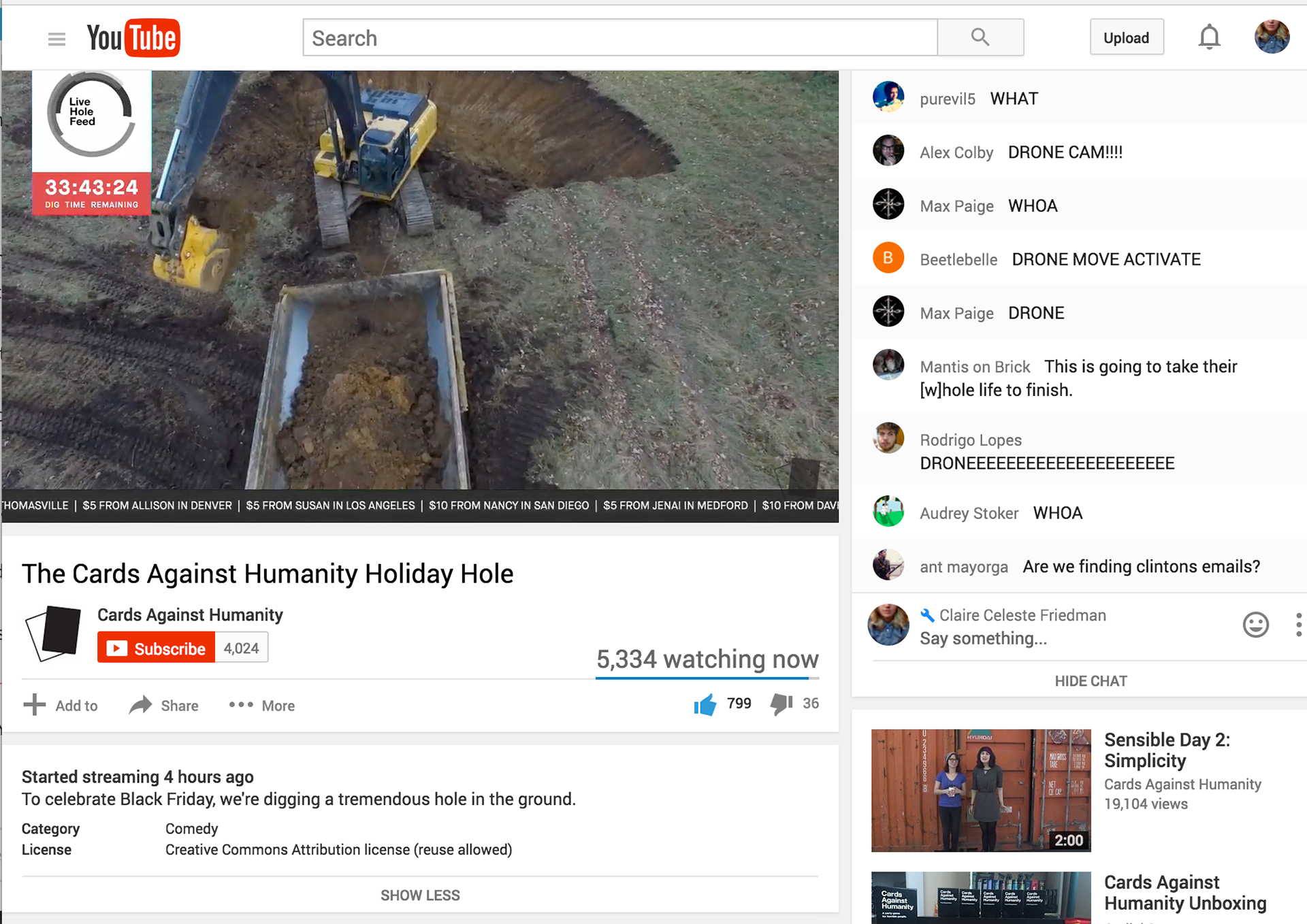
Task: Open Cards Against Humanity Unboxing thumbnail
Action: tap(981, 897)
